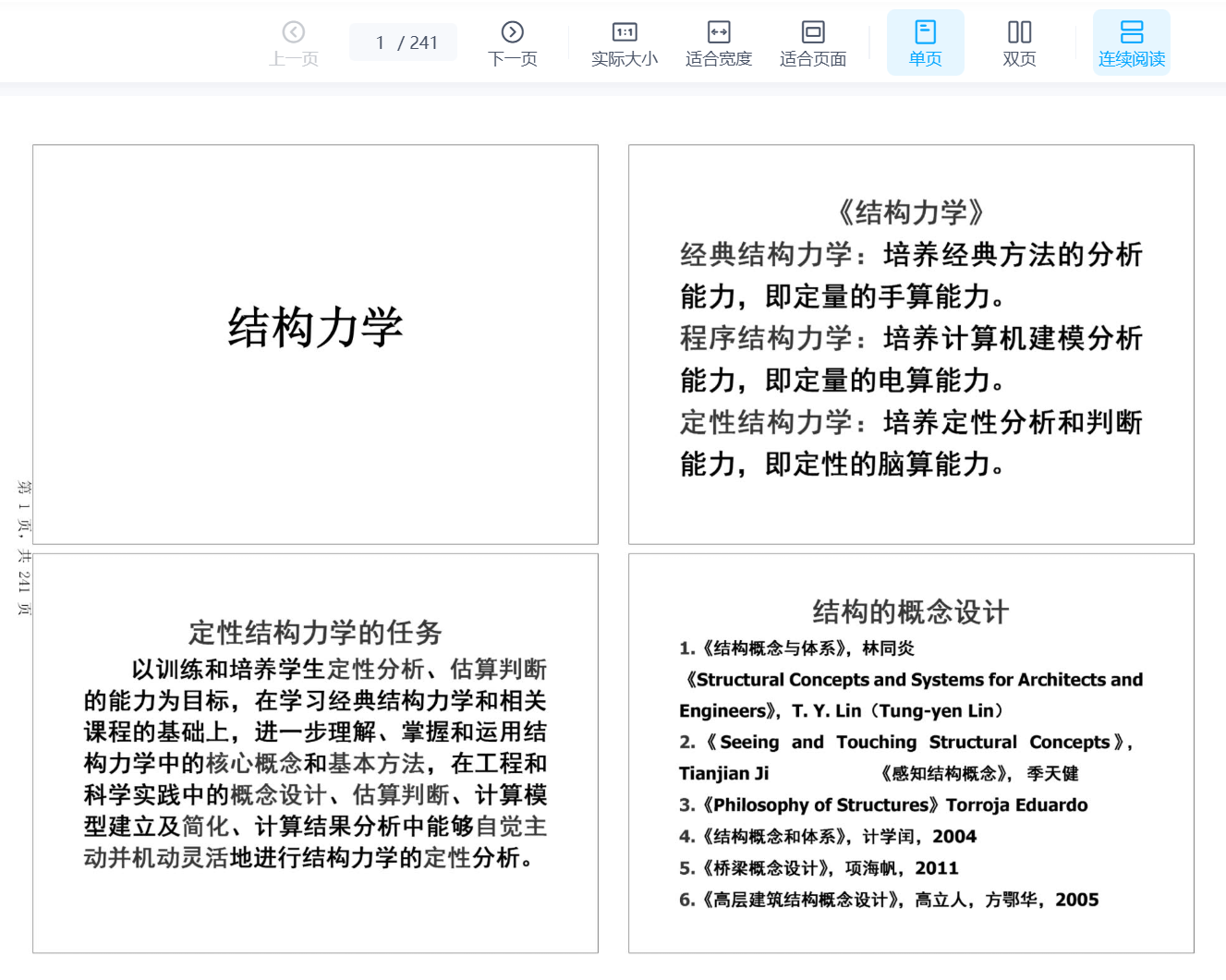1226x980 pixels.
Task: Switch to single page view (单页)
Action: 925,43
